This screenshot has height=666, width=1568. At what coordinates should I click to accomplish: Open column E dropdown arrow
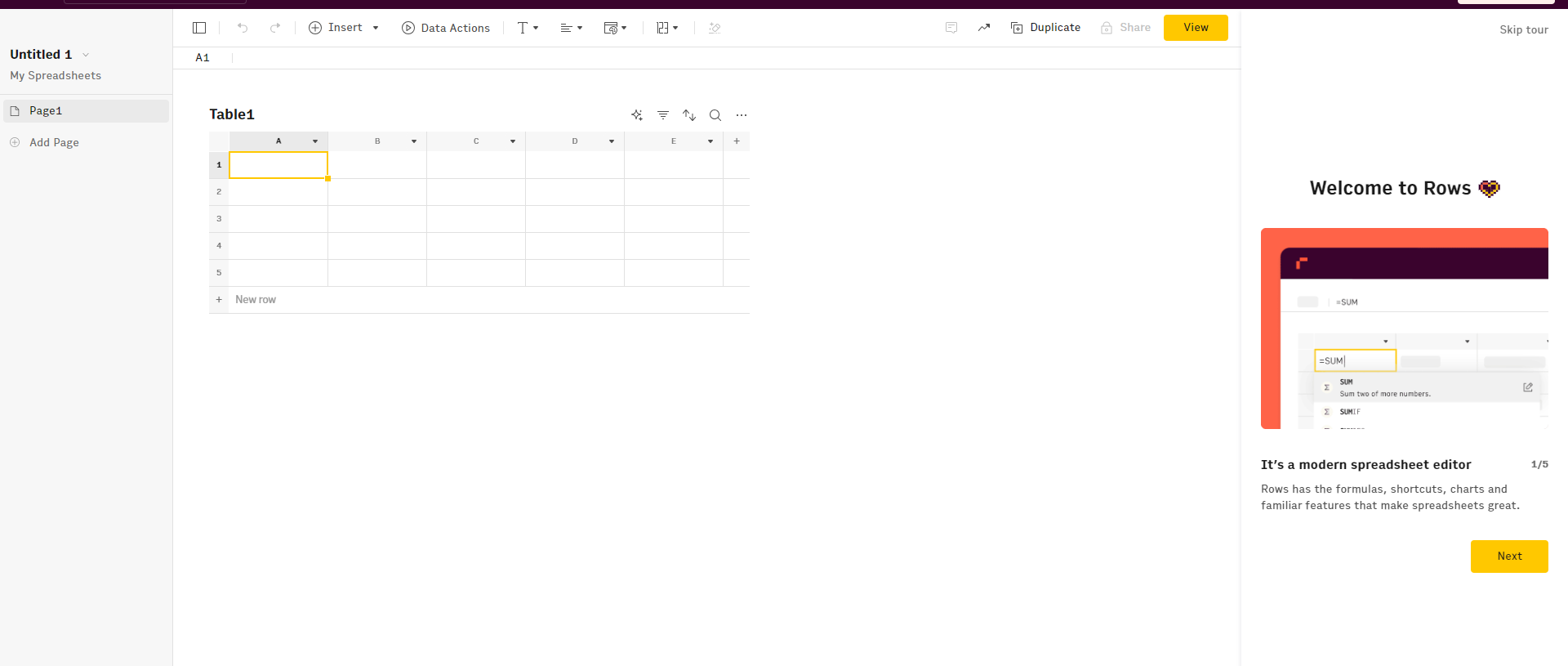pos(710,141)
